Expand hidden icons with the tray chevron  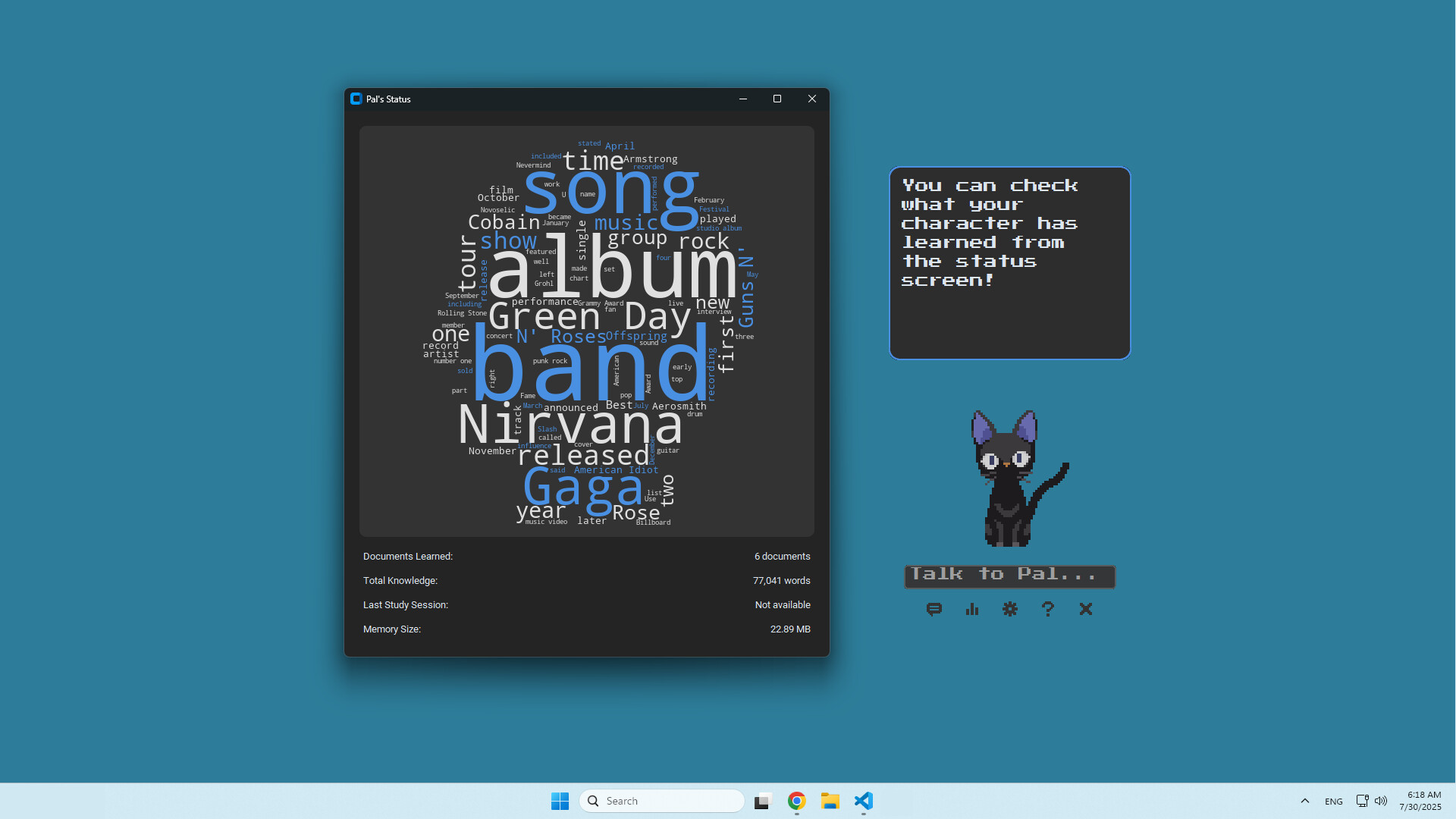(x=1305, y=801)
